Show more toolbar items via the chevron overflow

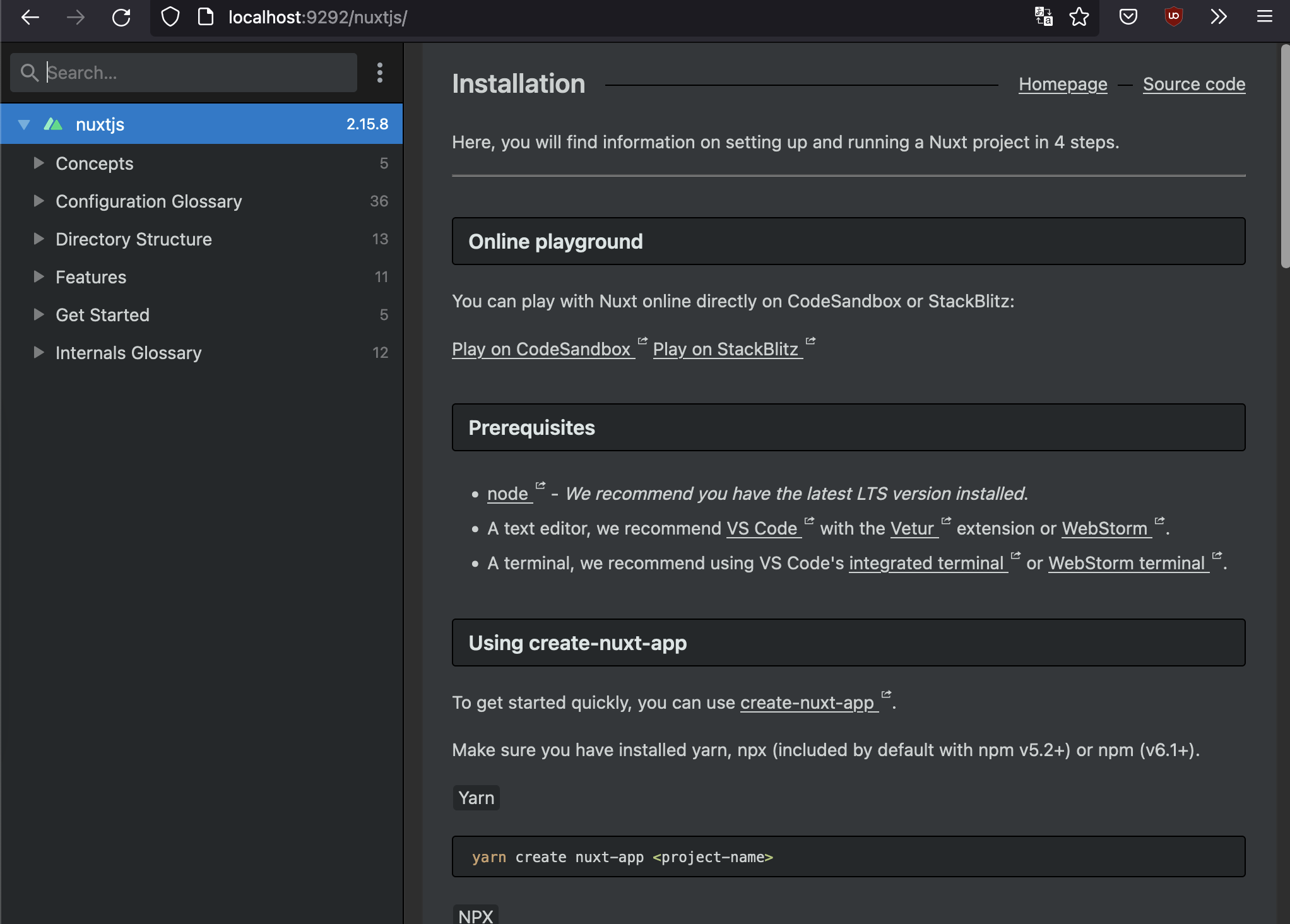[x=1219, y=17]
